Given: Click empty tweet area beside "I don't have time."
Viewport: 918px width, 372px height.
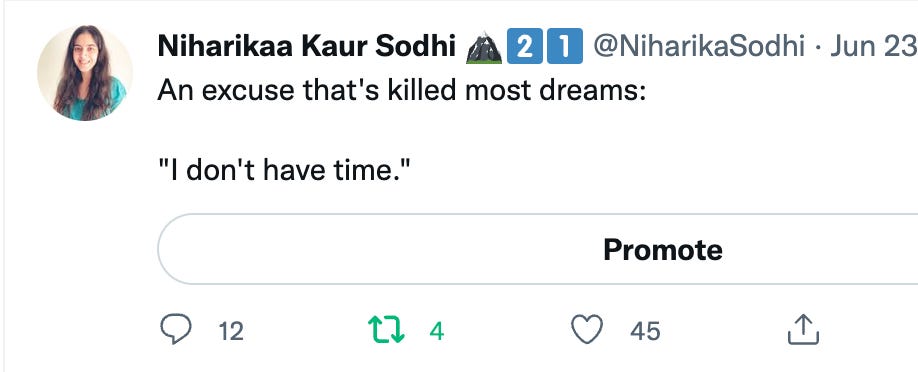Looking at the screenshot, I should pyautogui.click(x=644, y=171).
